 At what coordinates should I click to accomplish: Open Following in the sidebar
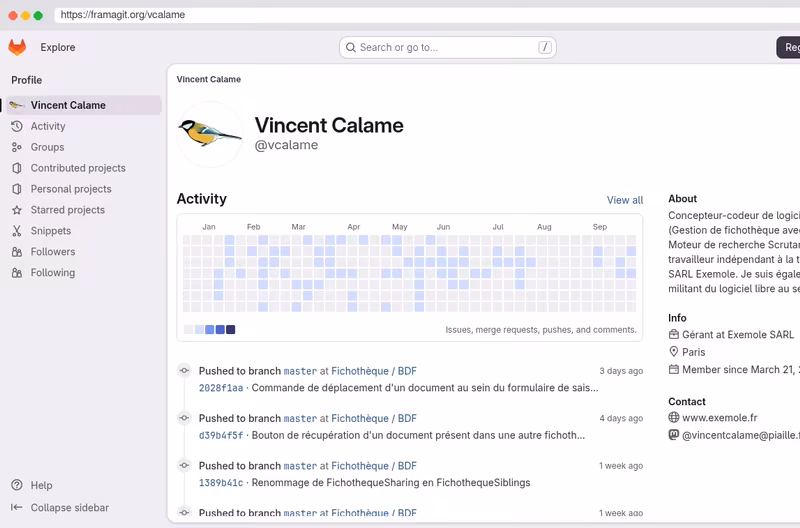coord(84,272)
